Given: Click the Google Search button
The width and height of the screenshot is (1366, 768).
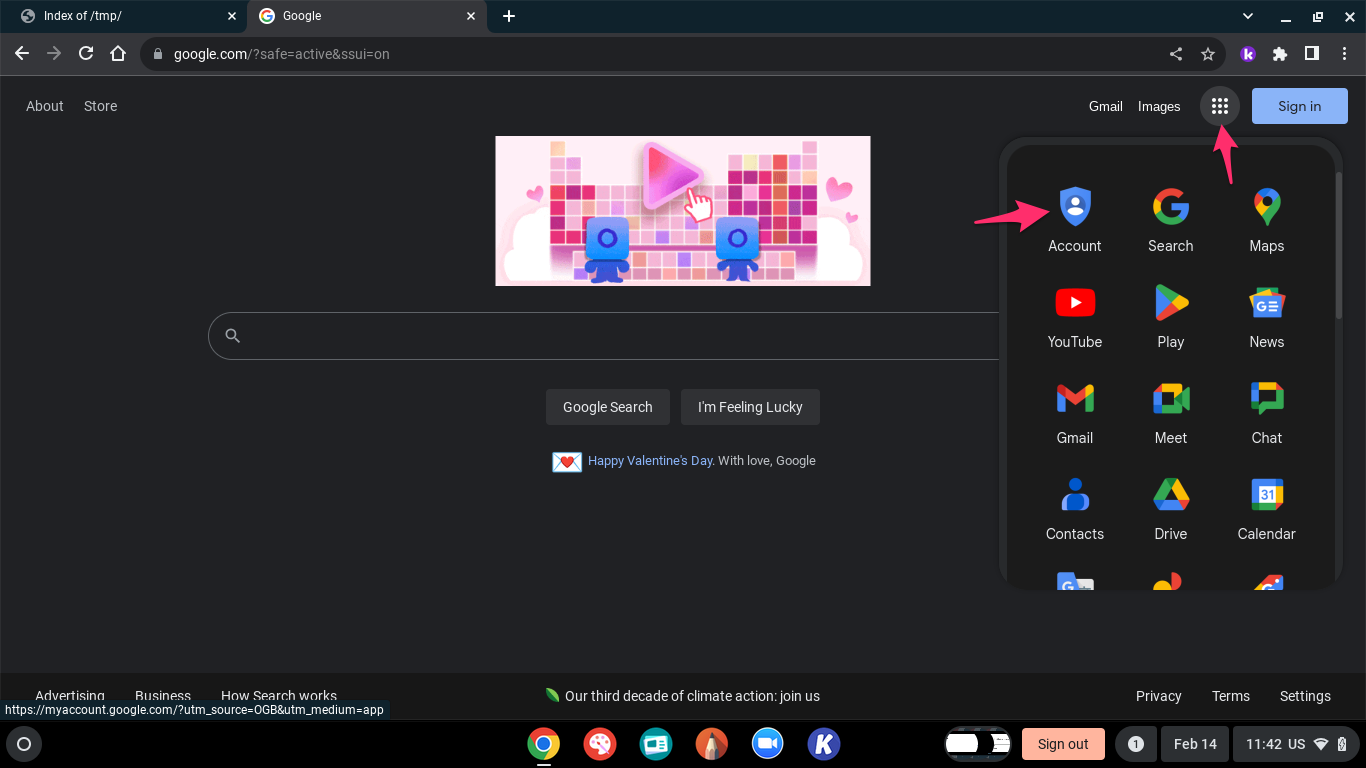Looking at the screenshot, I should tap(607, 407).
